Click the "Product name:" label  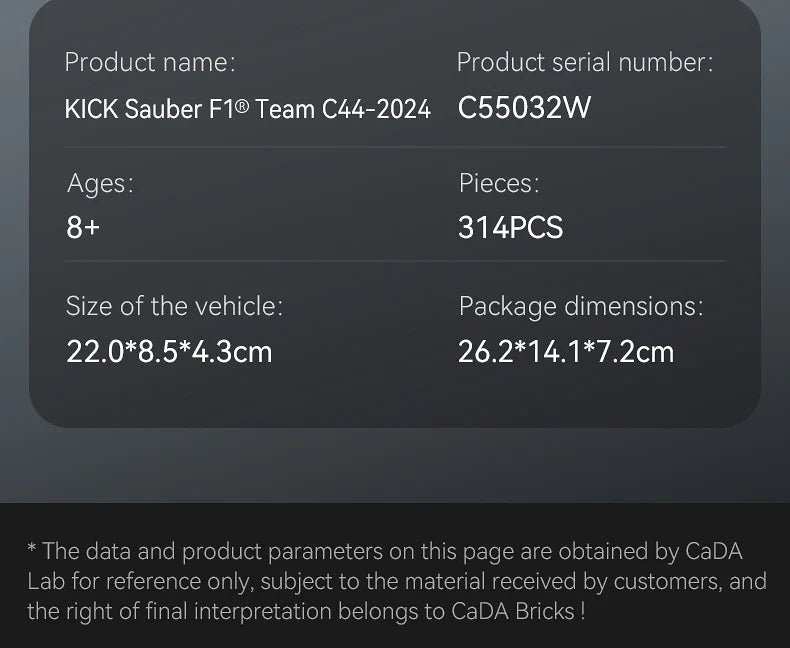(150, 62)
